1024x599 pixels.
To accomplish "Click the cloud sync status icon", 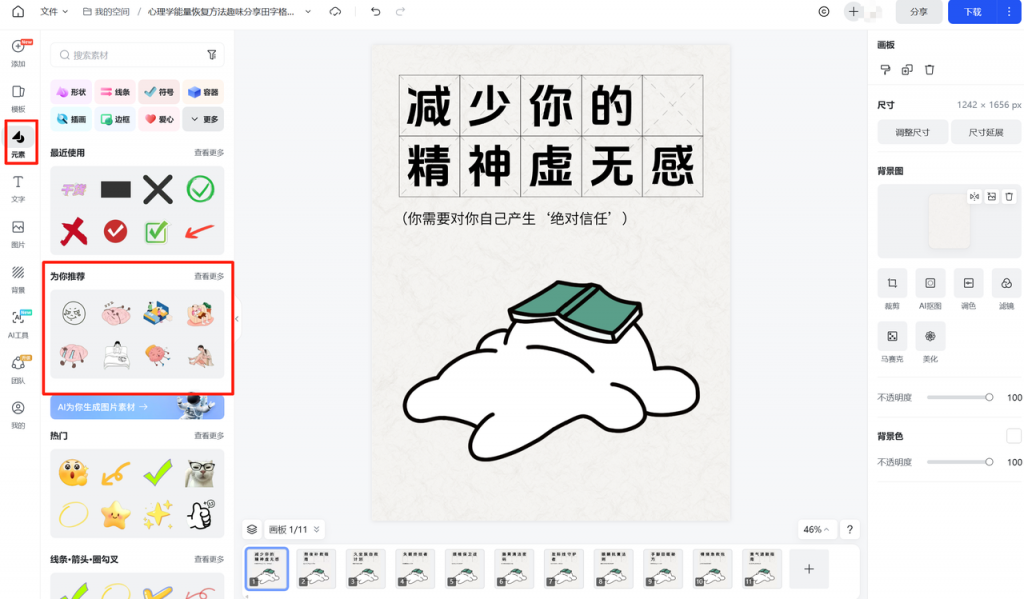I will (335, 12).
